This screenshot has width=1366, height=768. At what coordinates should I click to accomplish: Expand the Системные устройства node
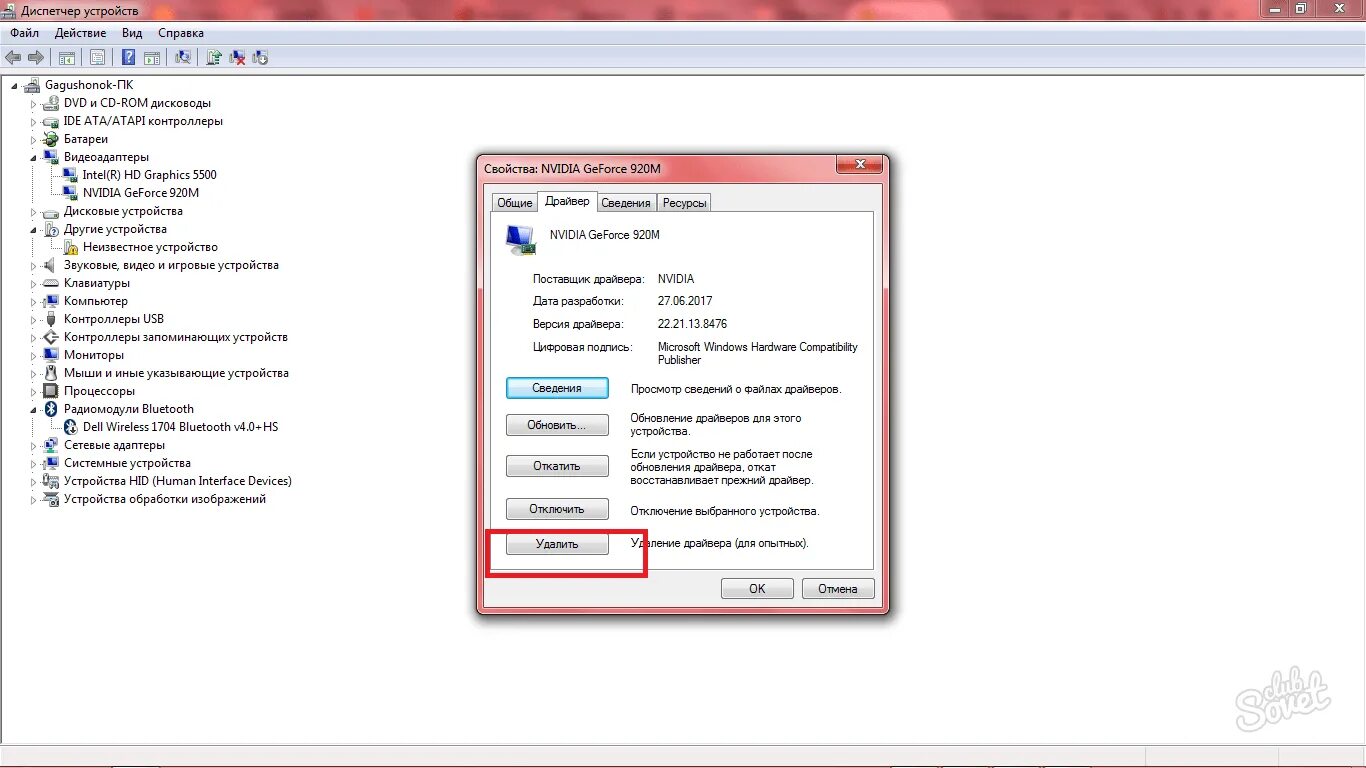click(x=33, y=463)
